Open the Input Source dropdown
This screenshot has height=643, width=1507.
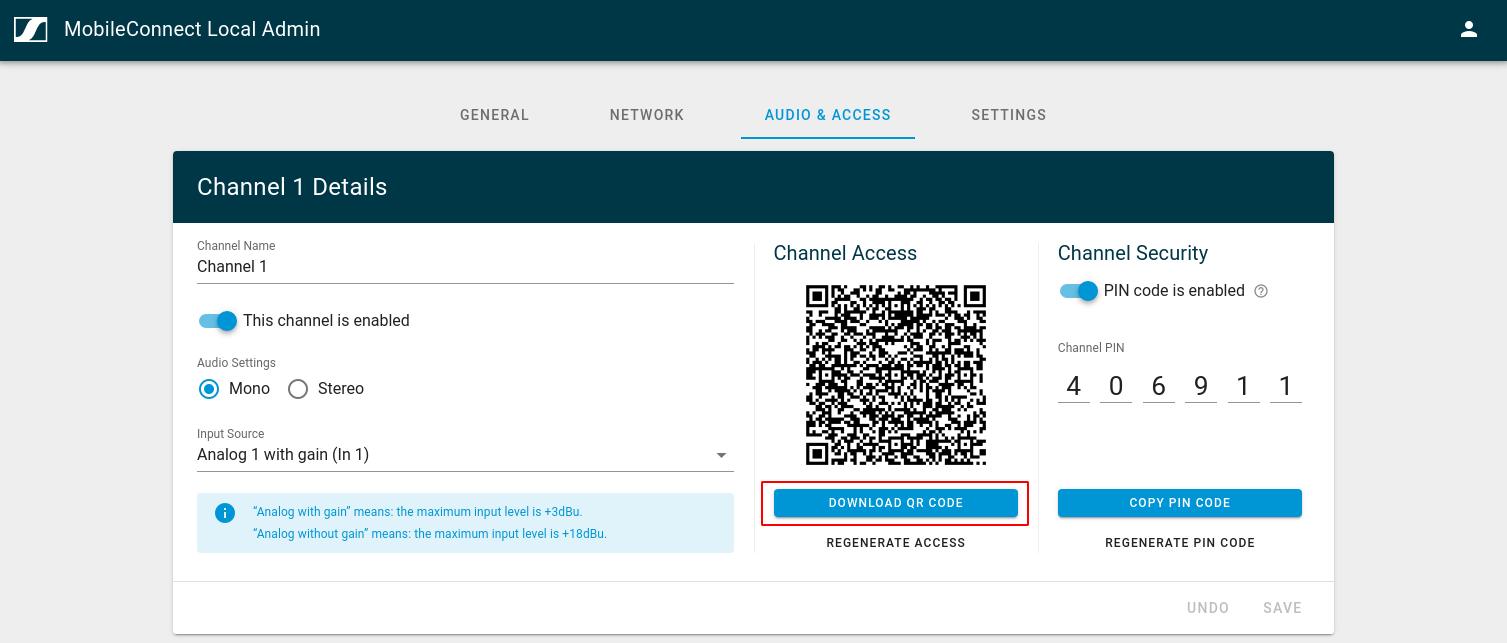click(x=465, y=455)
